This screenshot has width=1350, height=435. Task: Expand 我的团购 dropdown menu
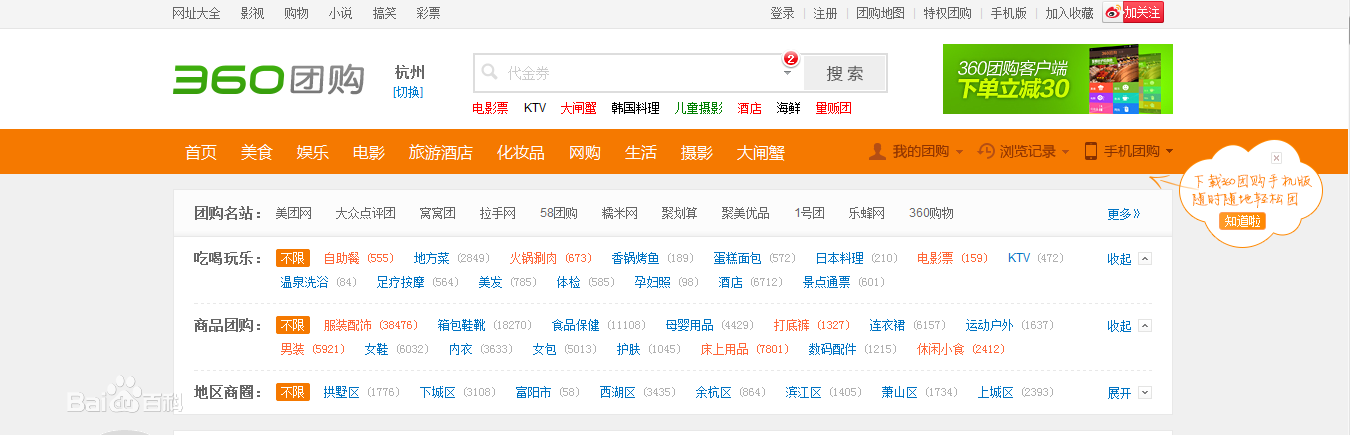[x=960, y=152]
